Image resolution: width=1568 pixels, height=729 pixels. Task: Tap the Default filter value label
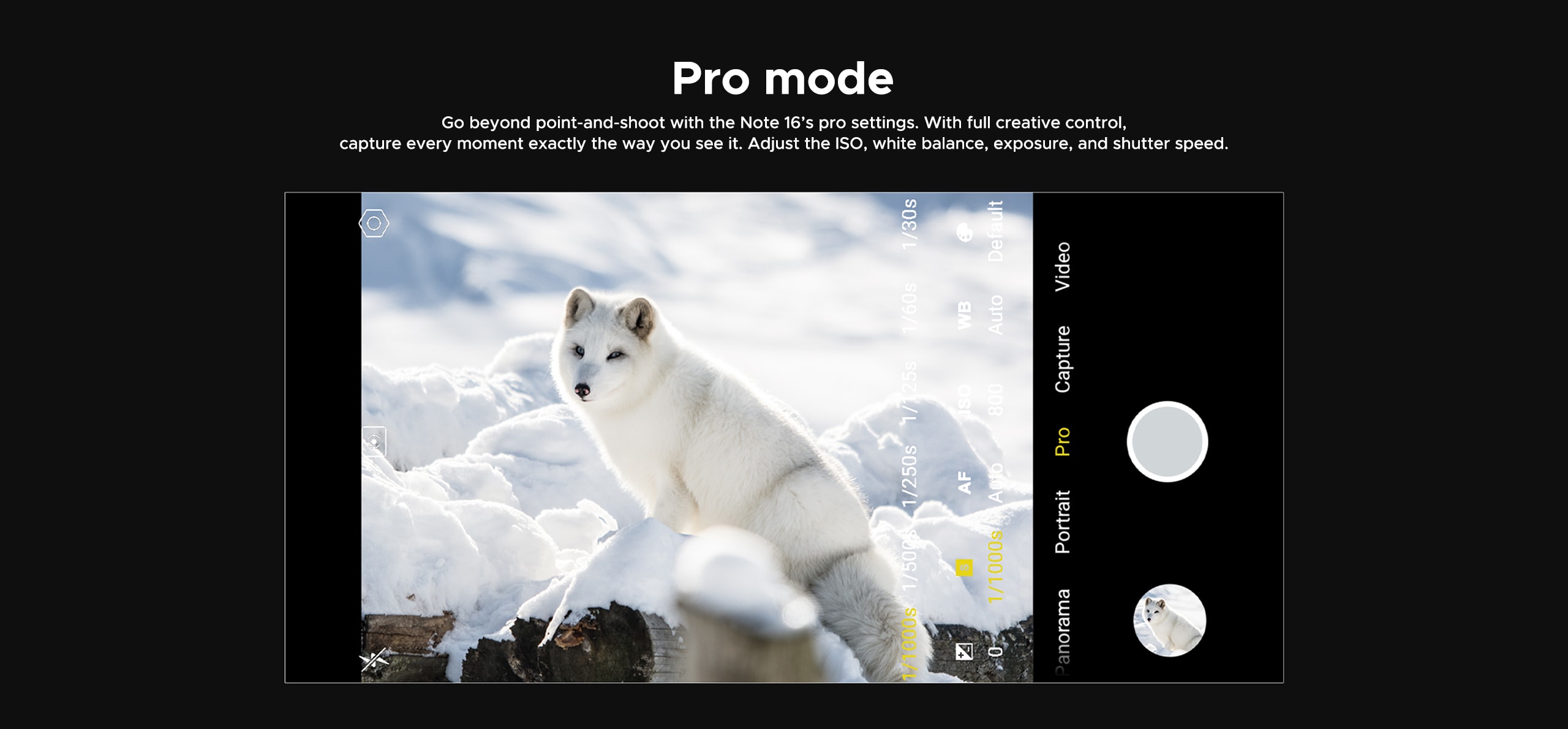tap(996, 231)
